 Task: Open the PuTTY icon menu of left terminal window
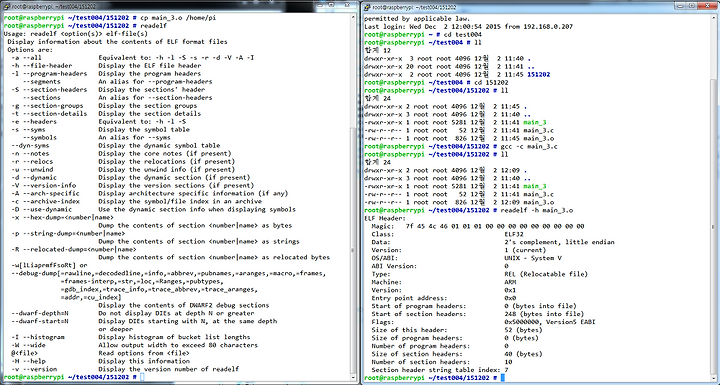6,7
